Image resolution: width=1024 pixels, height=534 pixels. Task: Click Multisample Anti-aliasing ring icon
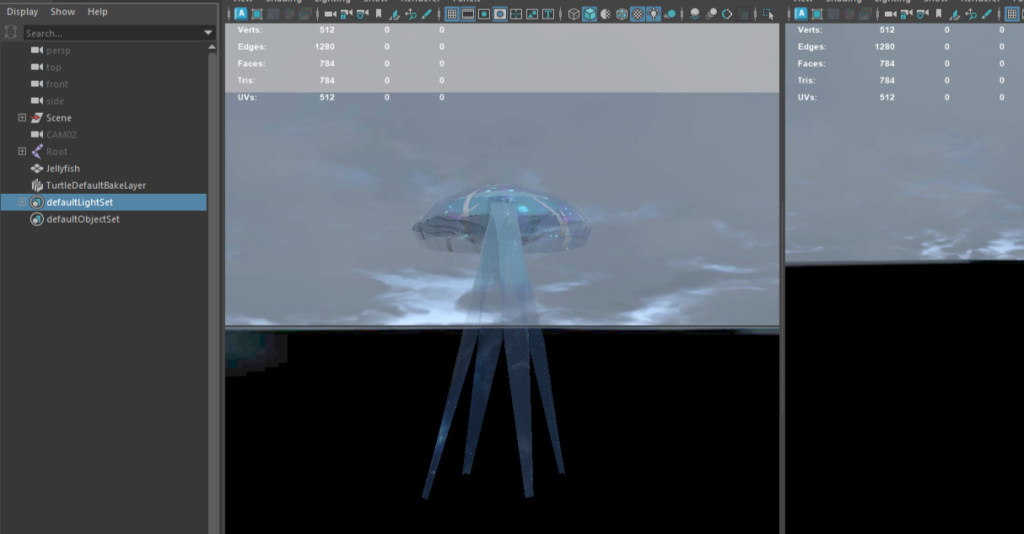pyautogui.click(x=727, y=14)
